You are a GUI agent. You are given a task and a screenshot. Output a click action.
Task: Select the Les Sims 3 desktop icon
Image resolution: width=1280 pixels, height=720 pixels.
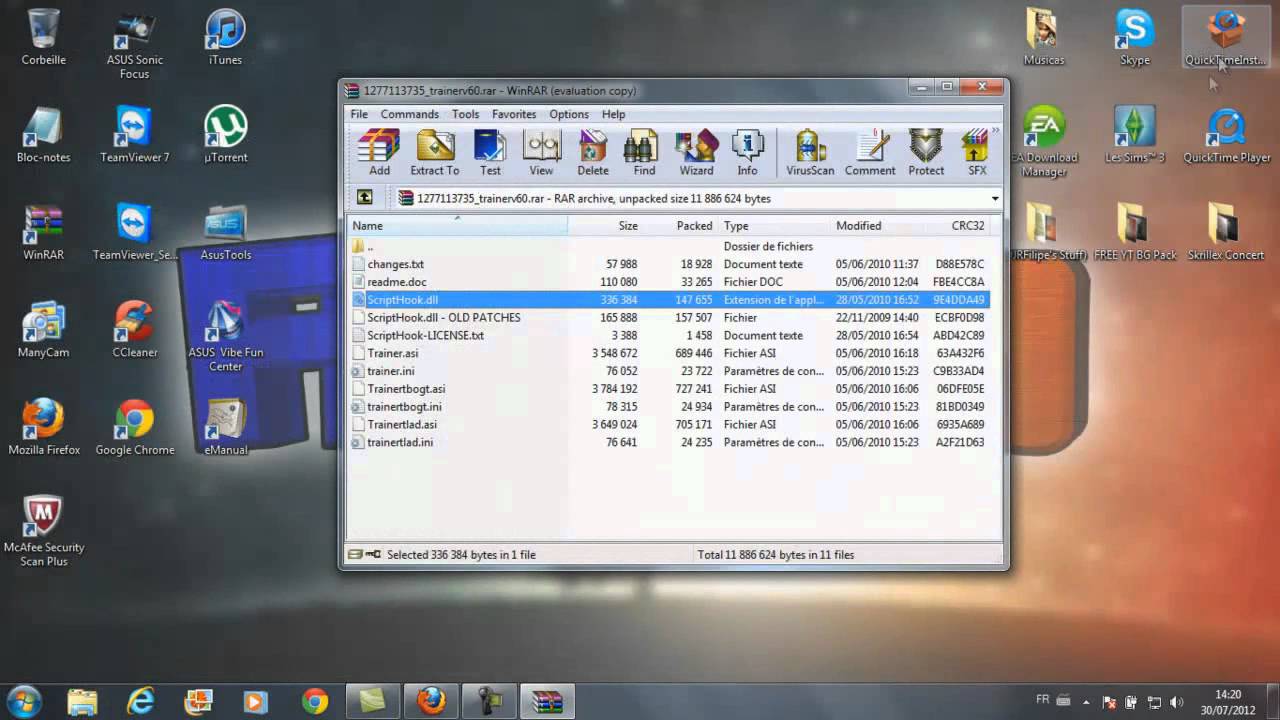[1134, 134]
